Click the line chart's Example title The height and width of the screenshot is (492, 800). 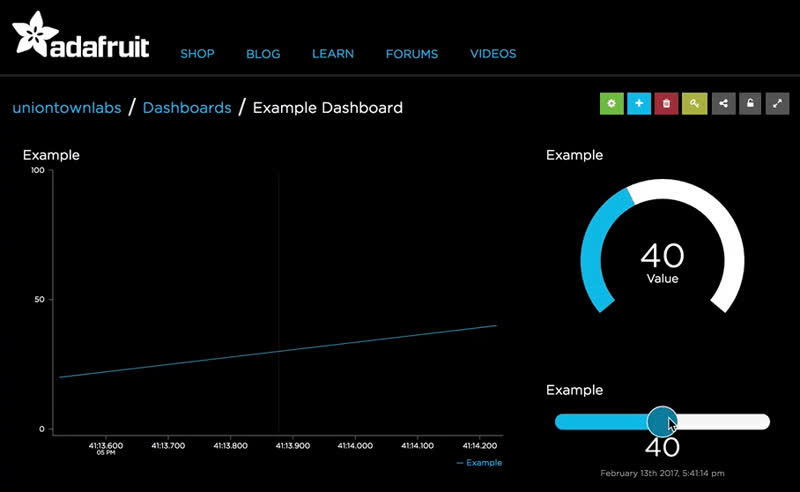coord(51,155)
